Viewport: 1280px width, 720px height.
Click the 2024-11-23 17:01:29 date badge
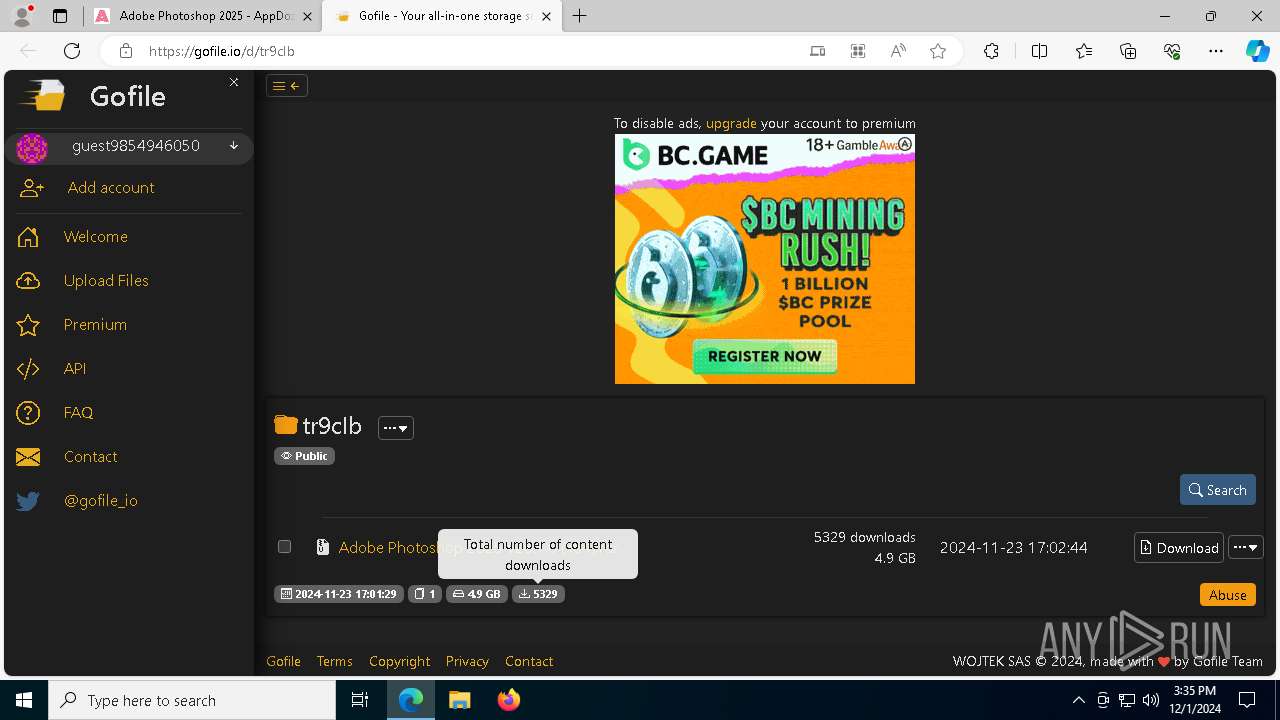(x=339, y=594)
